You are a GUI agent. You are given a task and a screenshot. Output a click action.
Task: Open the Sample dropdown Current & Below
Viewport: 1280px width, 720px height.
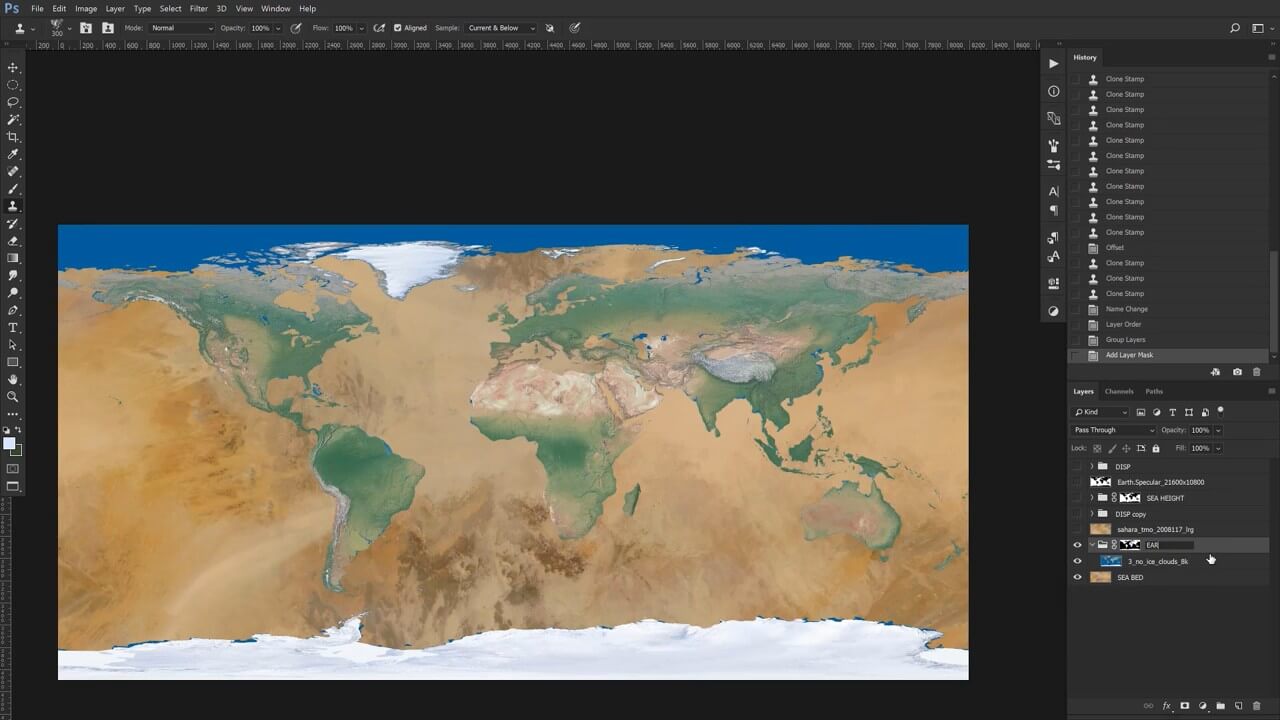(x=500, y=28)
